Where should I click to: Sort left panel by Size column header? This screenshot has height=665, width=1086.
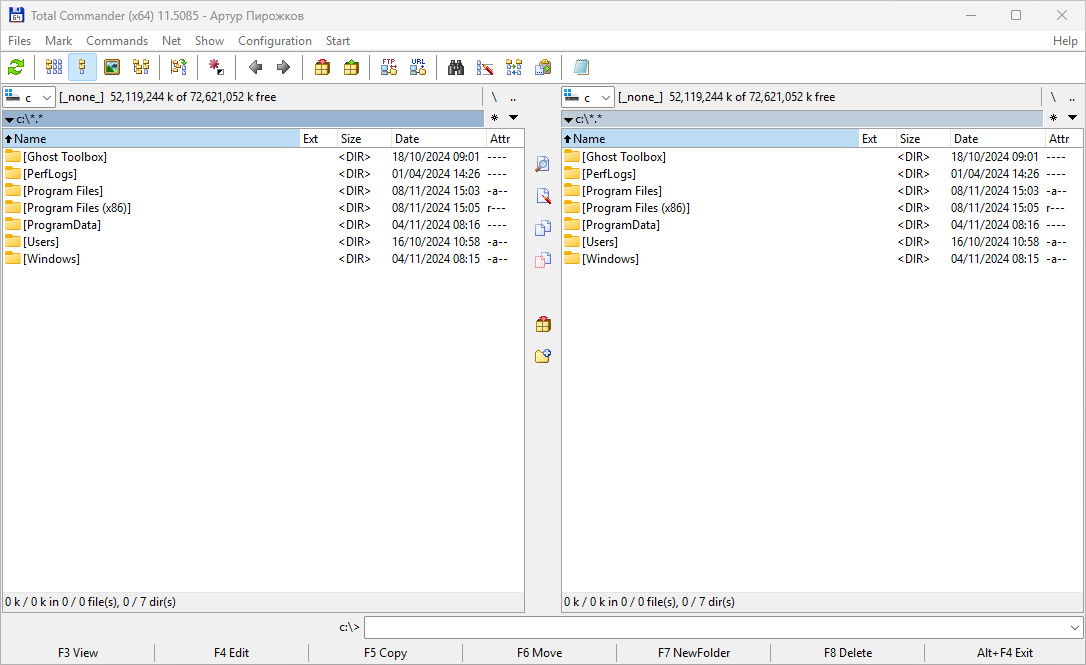364,139
